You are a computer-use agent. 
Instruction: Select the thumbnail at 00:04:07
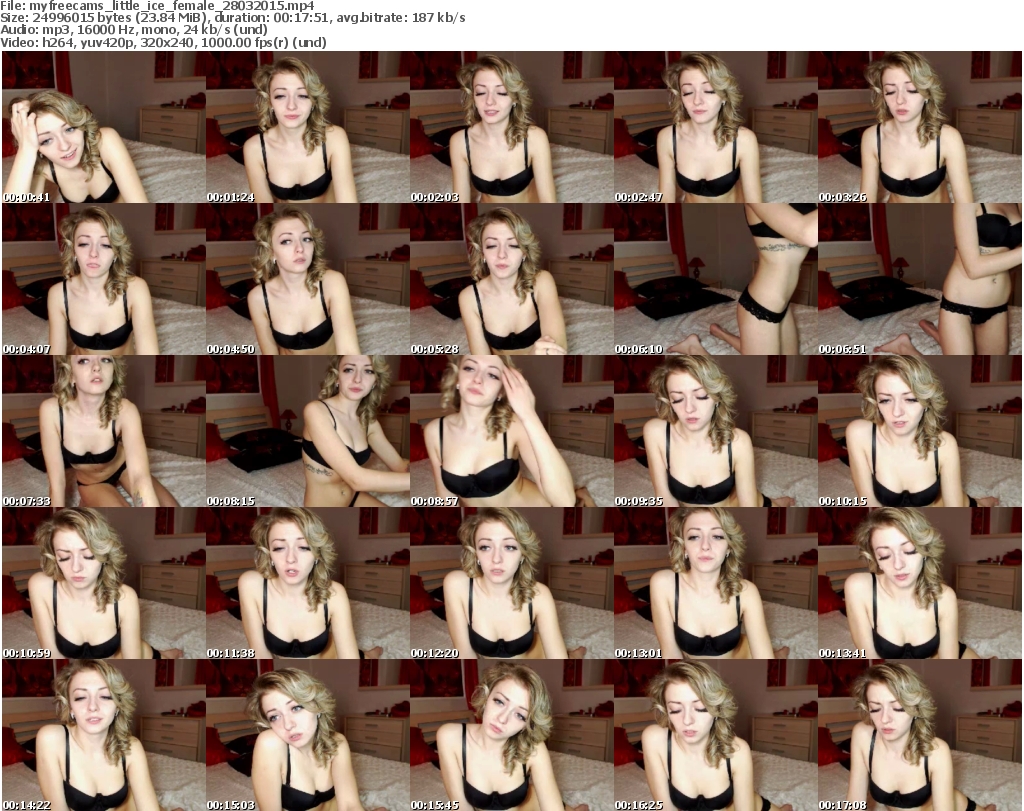pyautogui.click(x=102, y=279)
